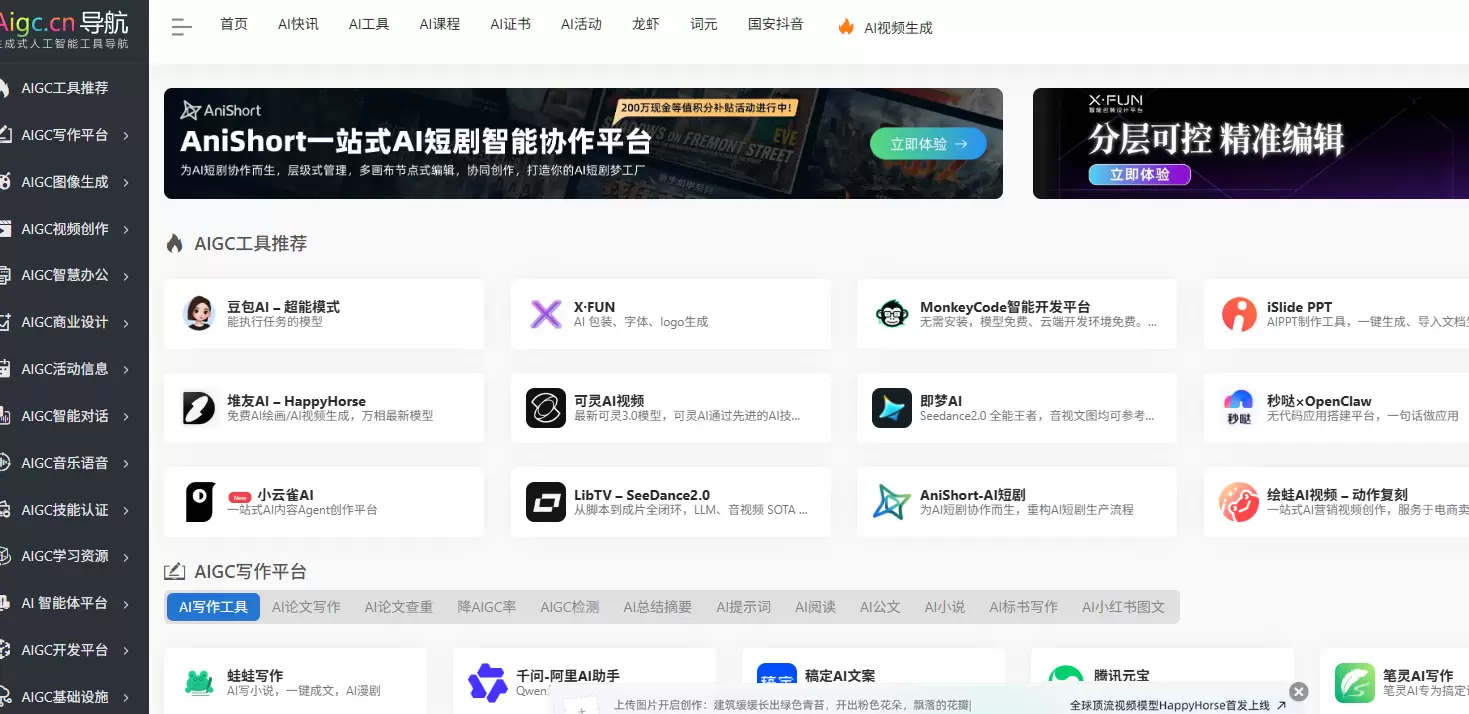
Task: Click the AniShort banner image
Action: 583,143
